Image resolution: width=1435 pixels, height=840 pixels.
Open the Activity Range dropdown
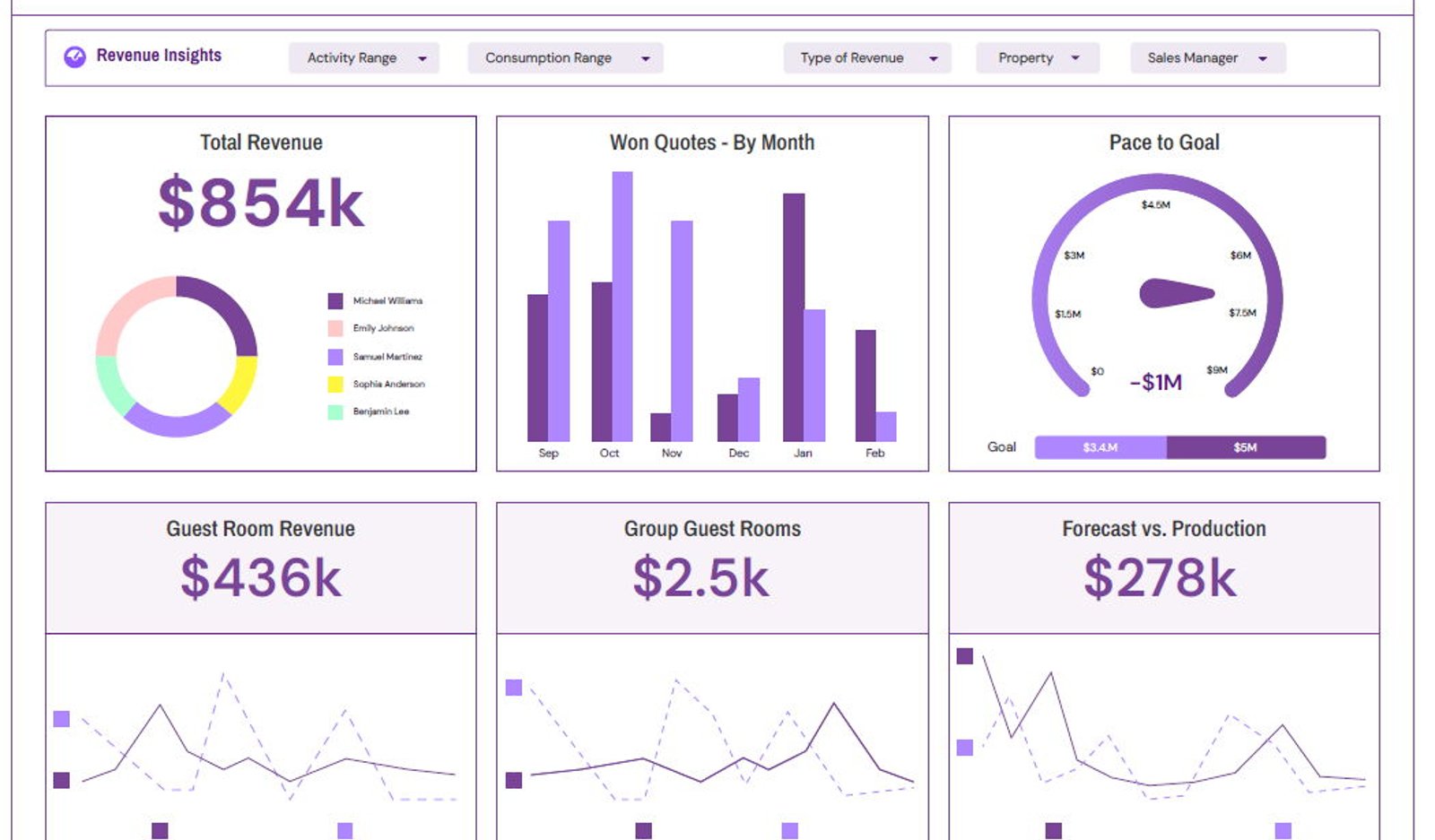coord(364,57)
